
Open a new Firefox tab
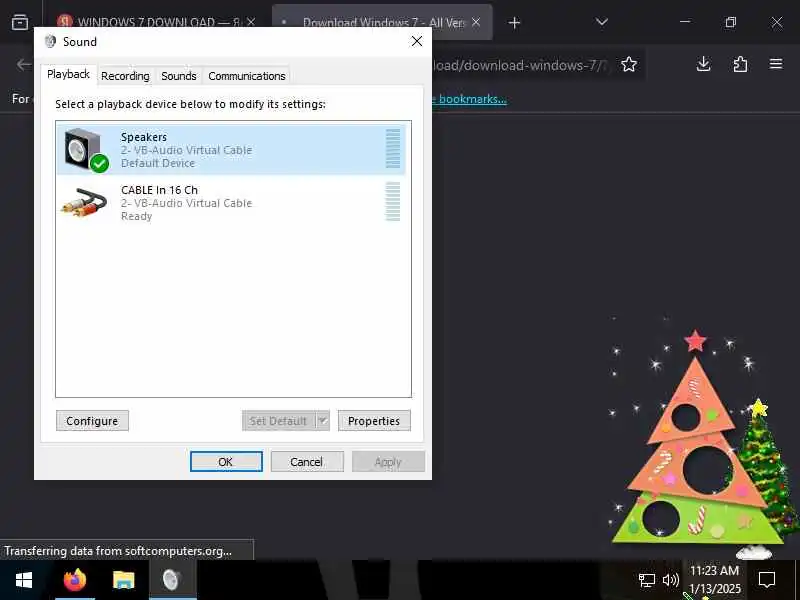pyautogui.click(x=514, y=22)
